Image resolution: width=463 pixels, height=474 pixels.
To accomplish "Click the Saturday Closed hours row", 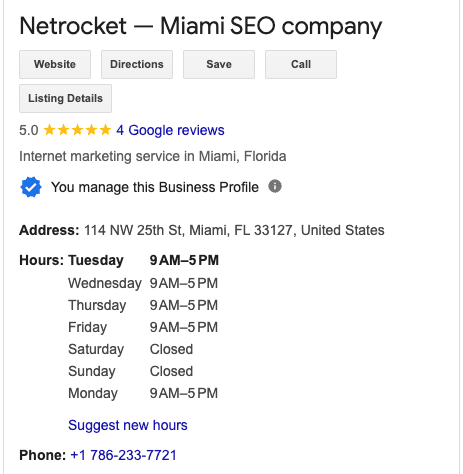I will pyautogui.click(x=130, y=349).
